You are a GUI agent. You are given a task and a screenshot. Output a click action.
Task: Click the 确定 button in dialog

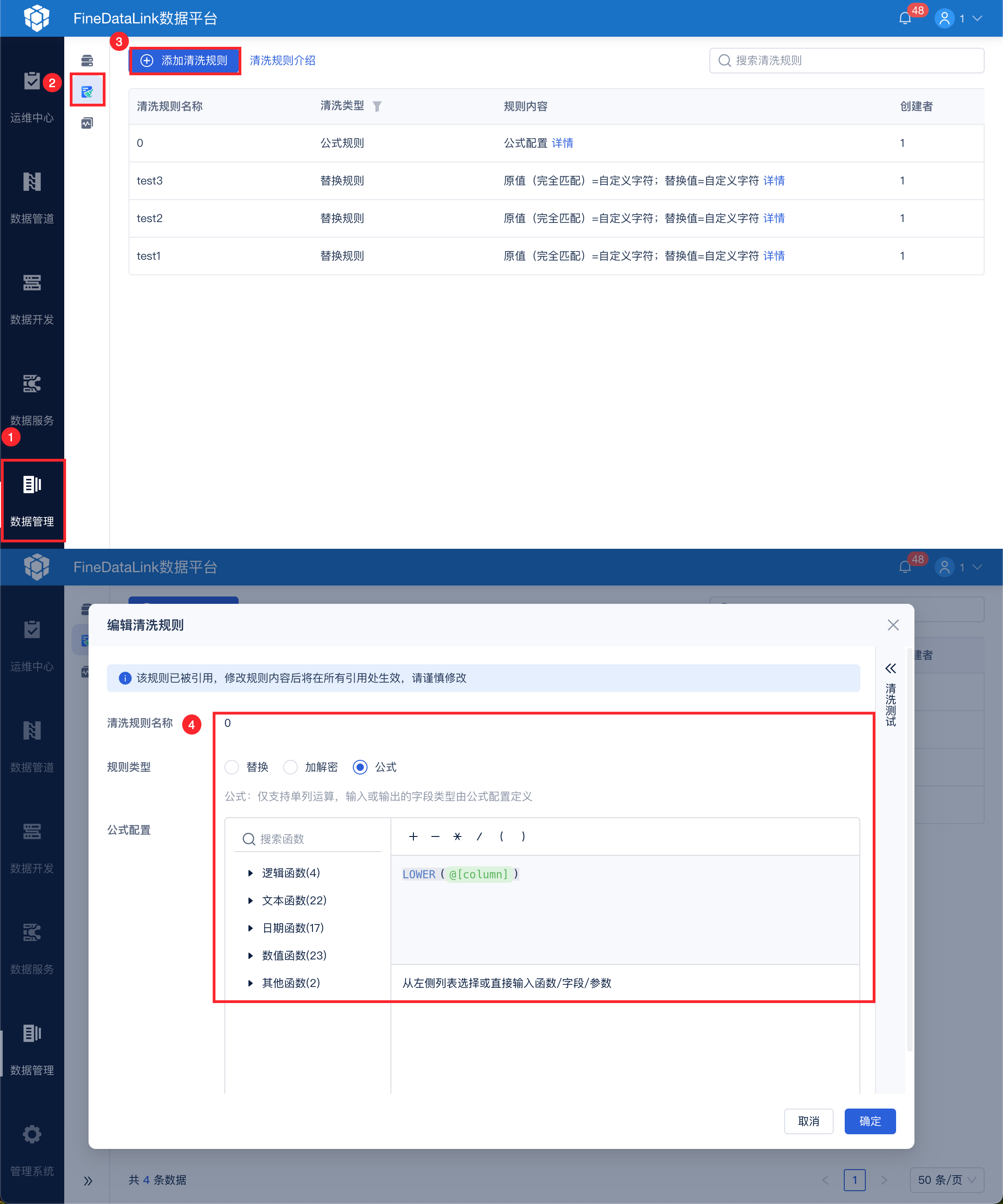[x=869, y=1121]
